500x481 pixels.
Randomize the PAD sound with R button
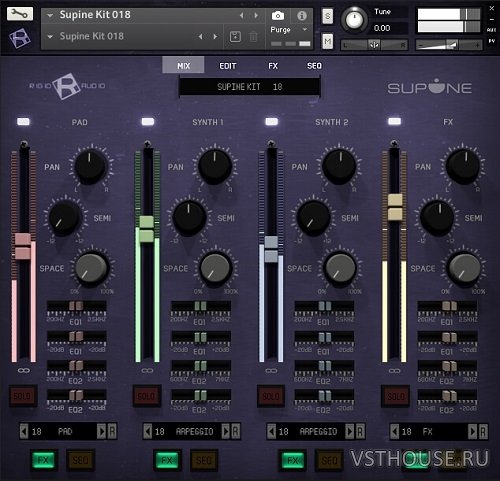[112, 432]
